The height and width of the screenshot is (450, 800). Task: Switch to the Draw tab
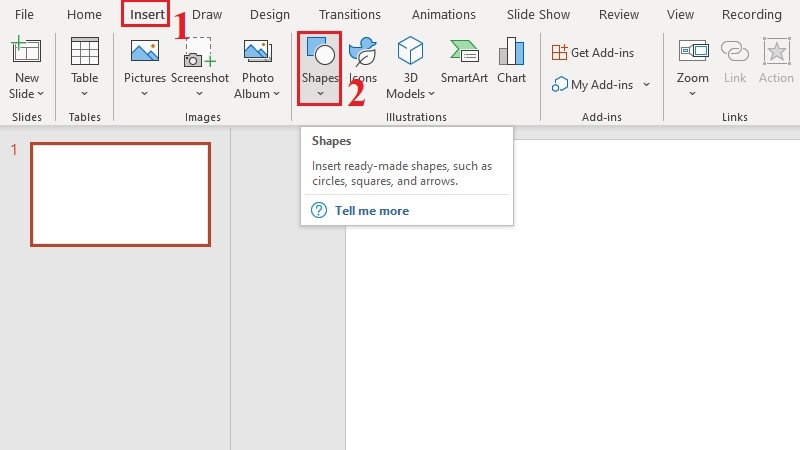point(207,14)
